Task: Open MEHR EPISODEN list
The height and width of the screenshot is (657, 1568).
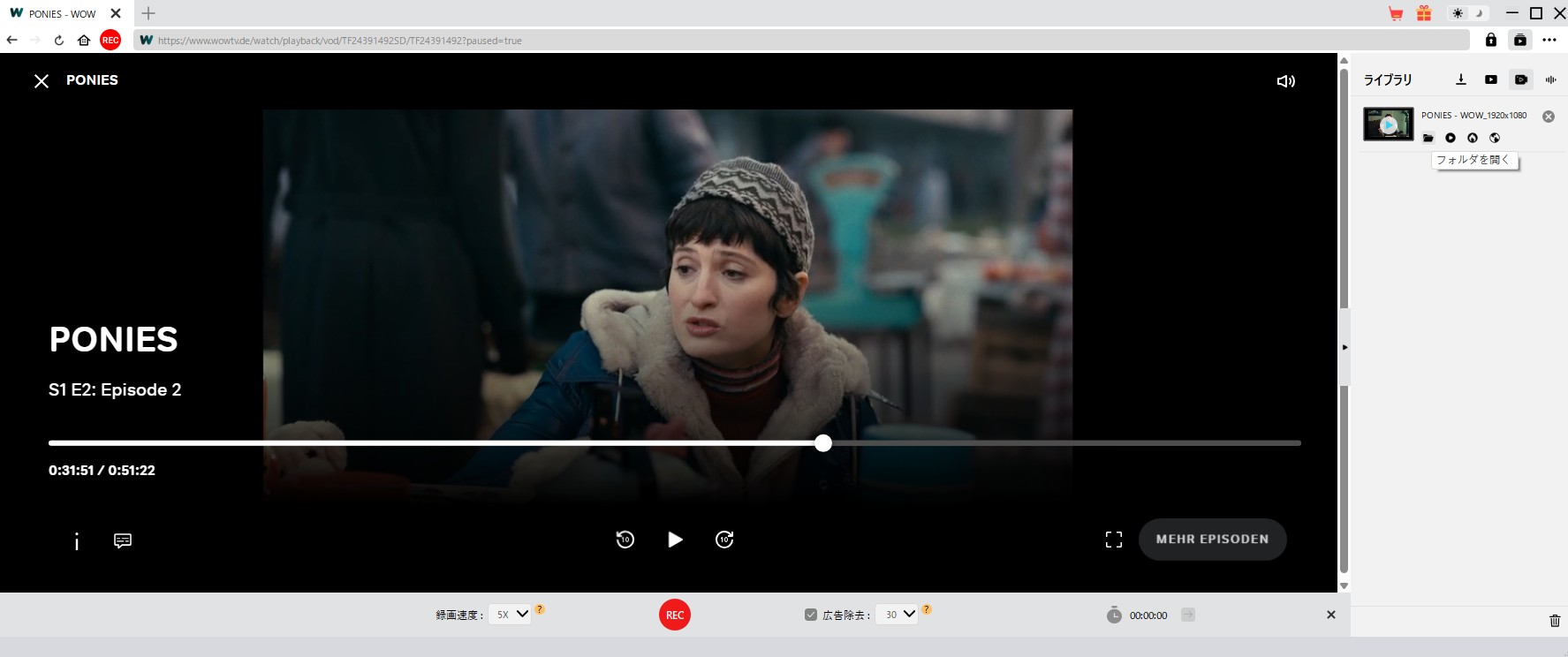Action: 1212,540
